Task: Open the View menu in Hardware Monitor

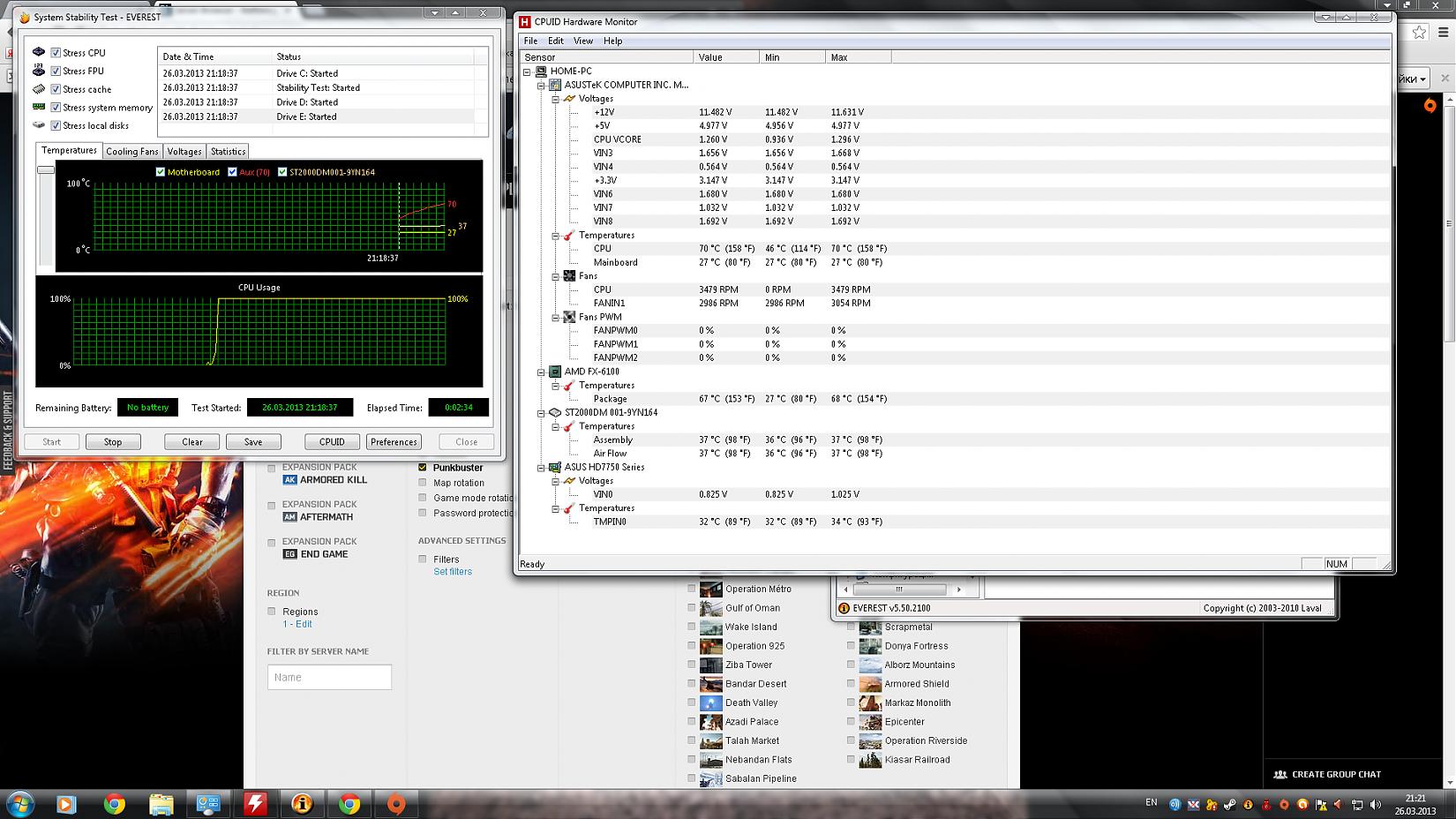Action: (x=582, y=41)
